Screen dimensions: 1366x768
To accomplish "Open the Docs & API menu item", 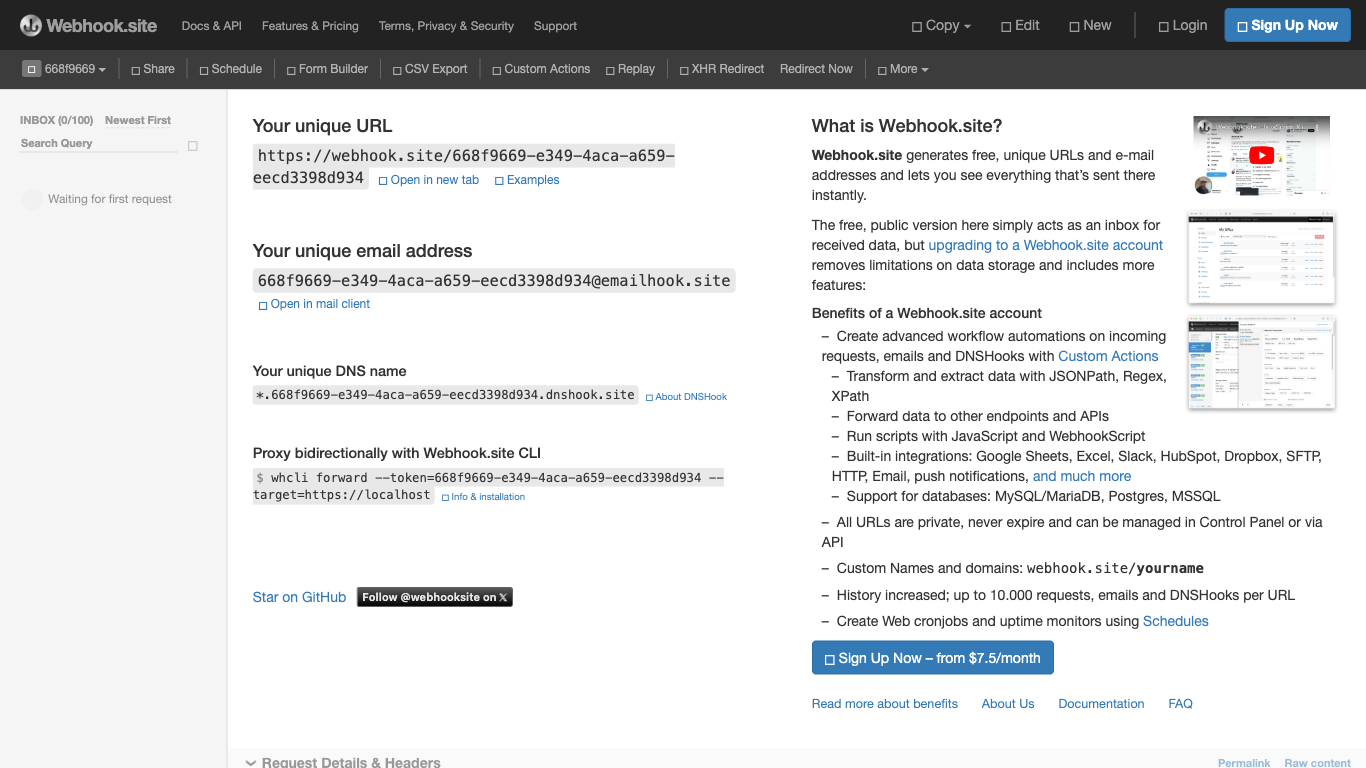I will point(211,26).
